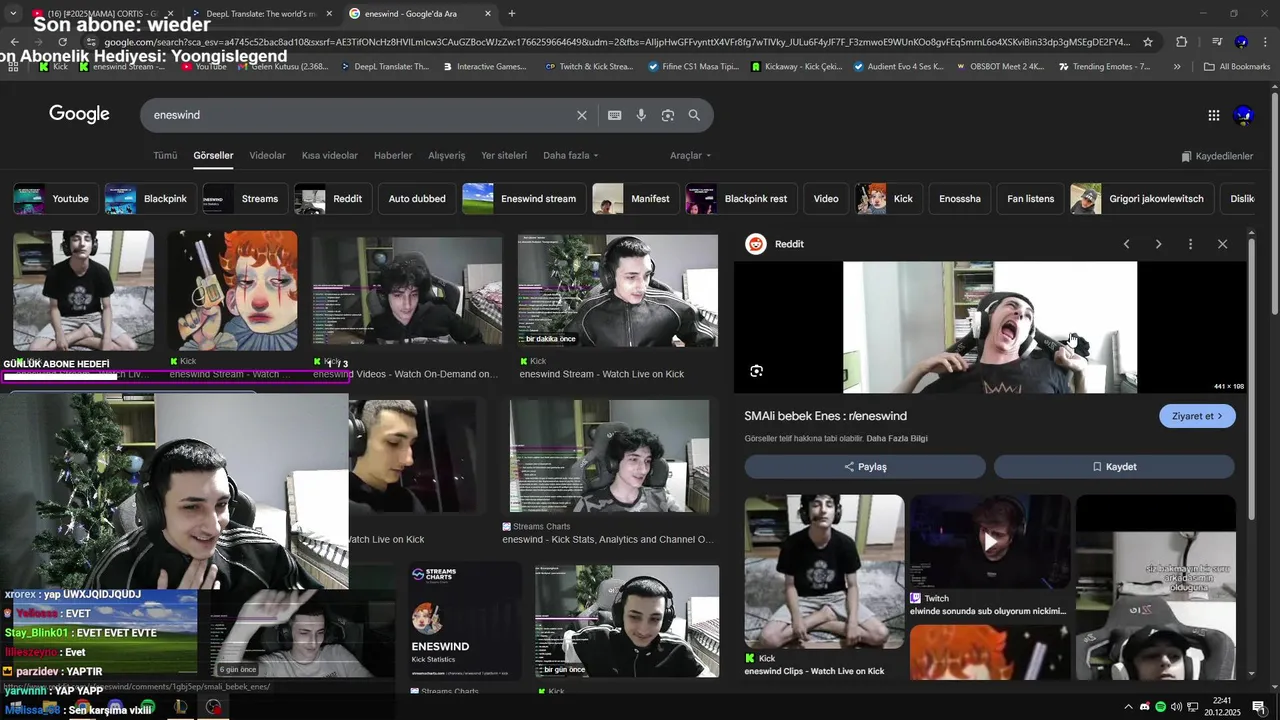The image size is (1280, 720).
Task: Show previous image in the preview panel
Action: point(1126,244)
